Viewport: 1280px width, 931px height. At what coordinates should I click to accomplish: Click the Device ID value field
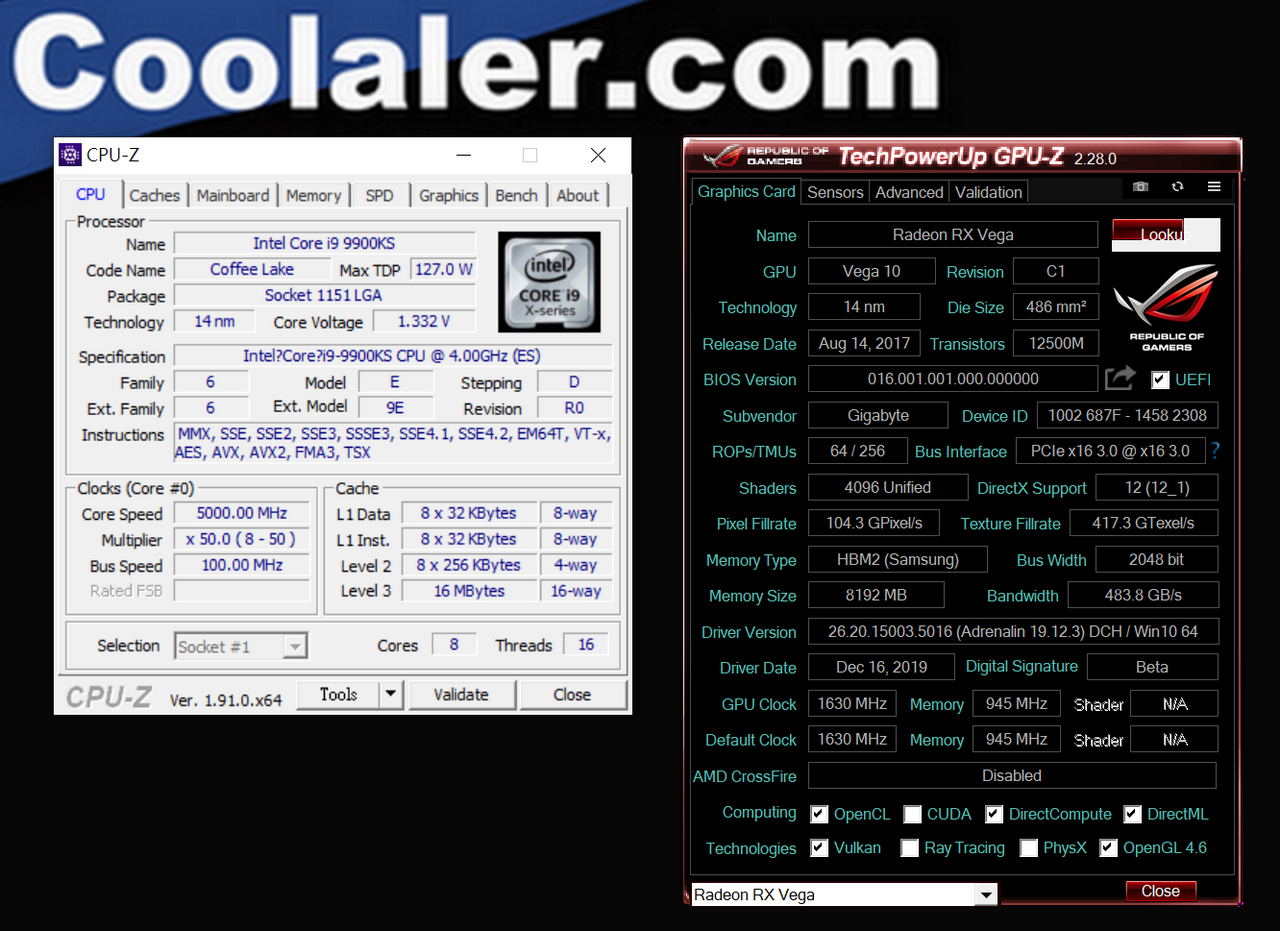pos(1128,415)
